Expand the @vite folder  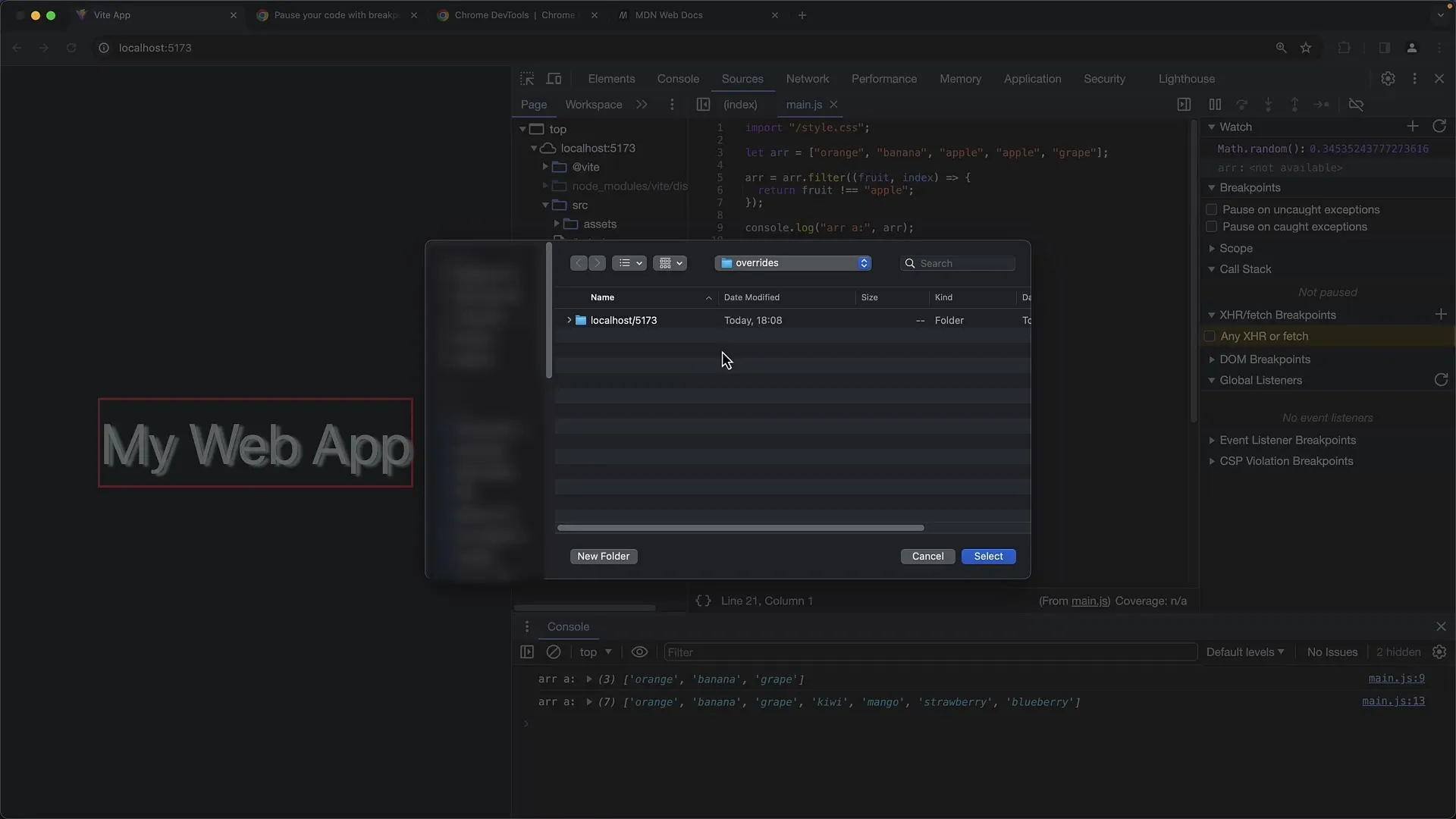click(544, 167)
